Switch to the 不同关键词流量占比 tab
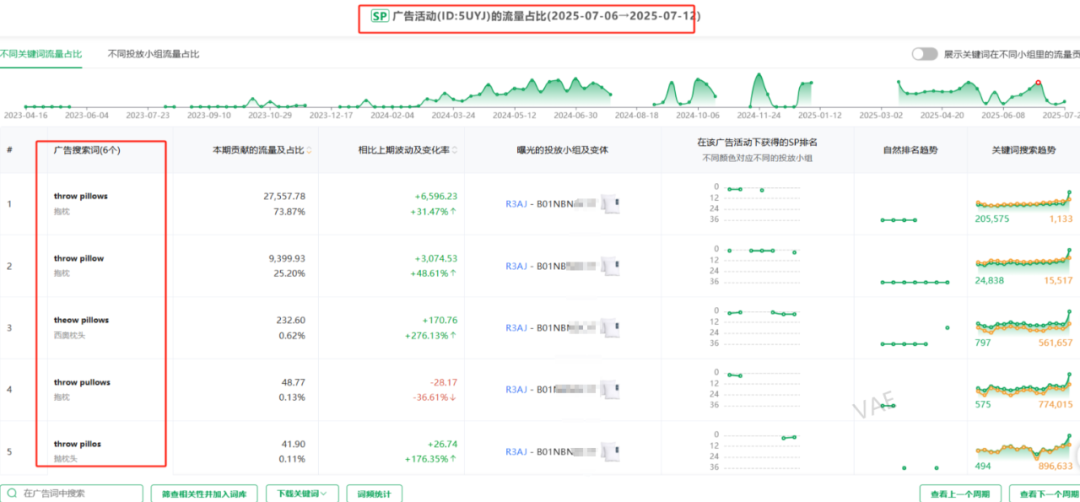 point(42,54)
